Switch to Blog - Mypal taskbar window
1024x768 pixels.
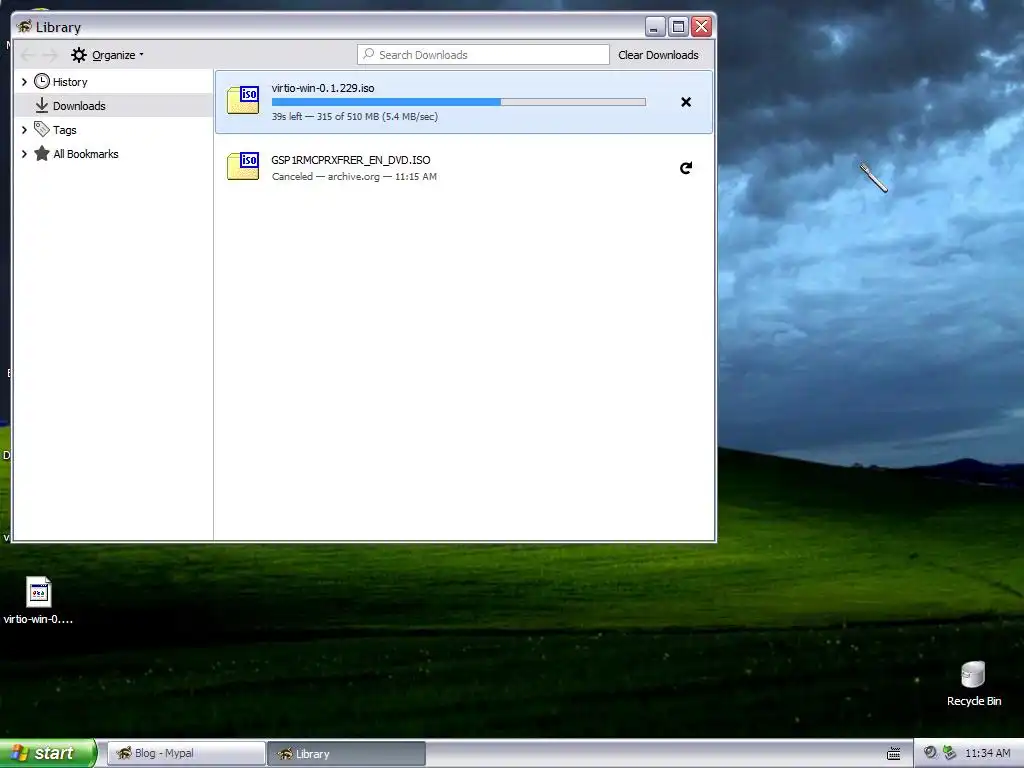pos(185,754)
